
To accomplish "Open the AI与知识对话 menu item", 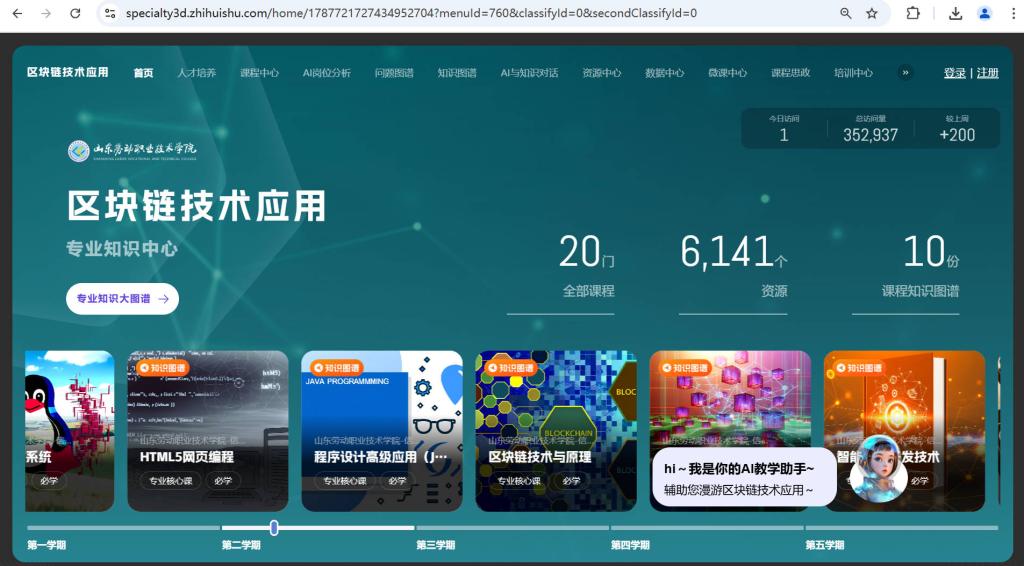I will 530,72.
